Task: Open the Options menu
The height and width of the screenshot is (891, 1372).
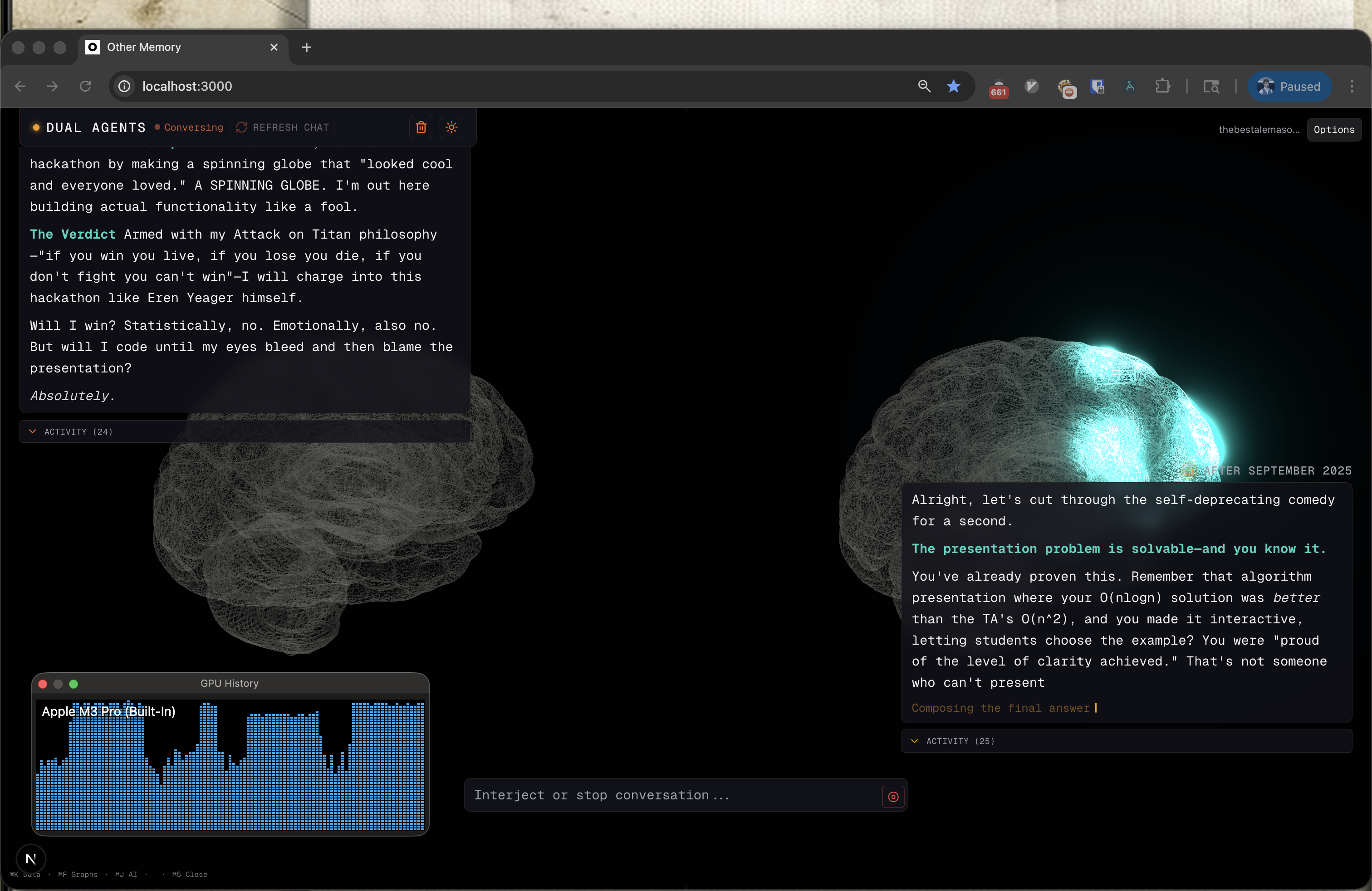Action: (1333, 130)
